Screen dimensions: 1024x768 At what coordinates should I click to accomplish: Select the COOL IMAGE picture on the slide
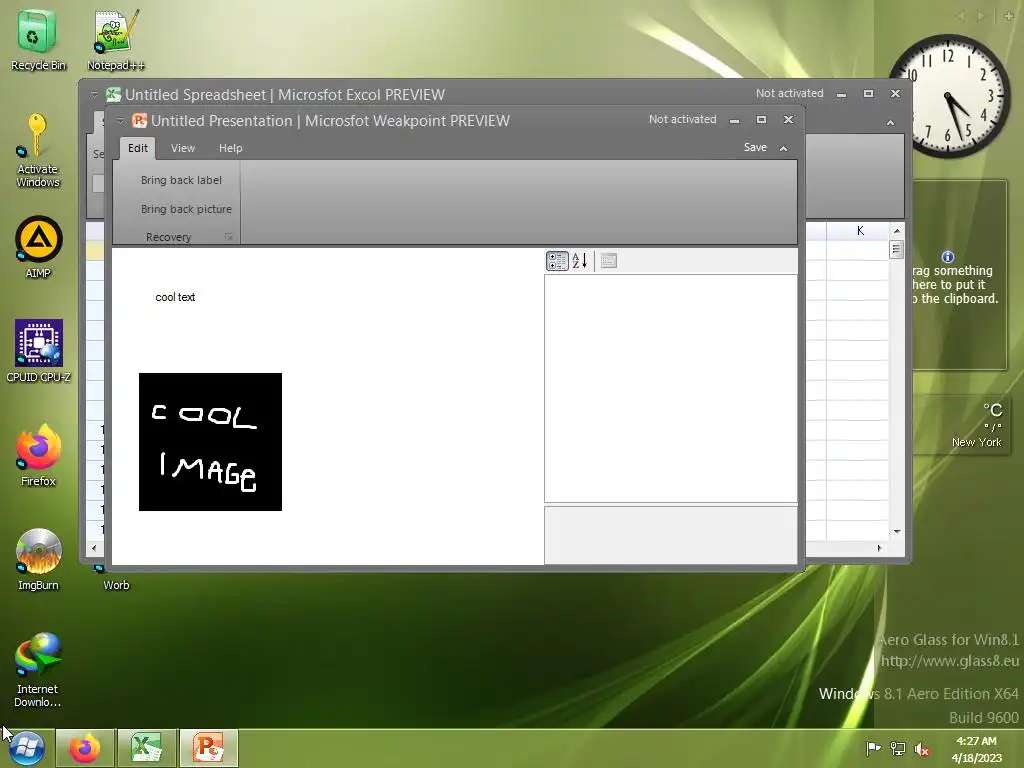[210, 442]
